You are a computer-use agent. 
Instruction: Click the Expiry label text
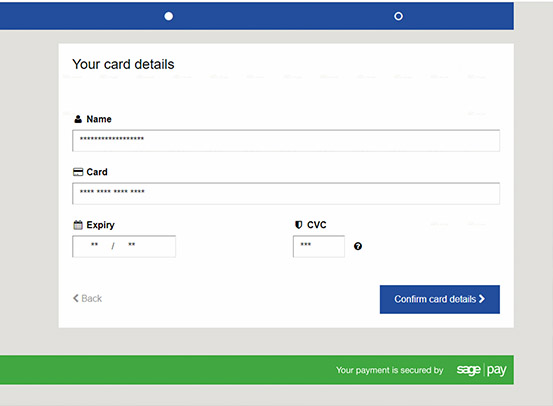point(101,225)
